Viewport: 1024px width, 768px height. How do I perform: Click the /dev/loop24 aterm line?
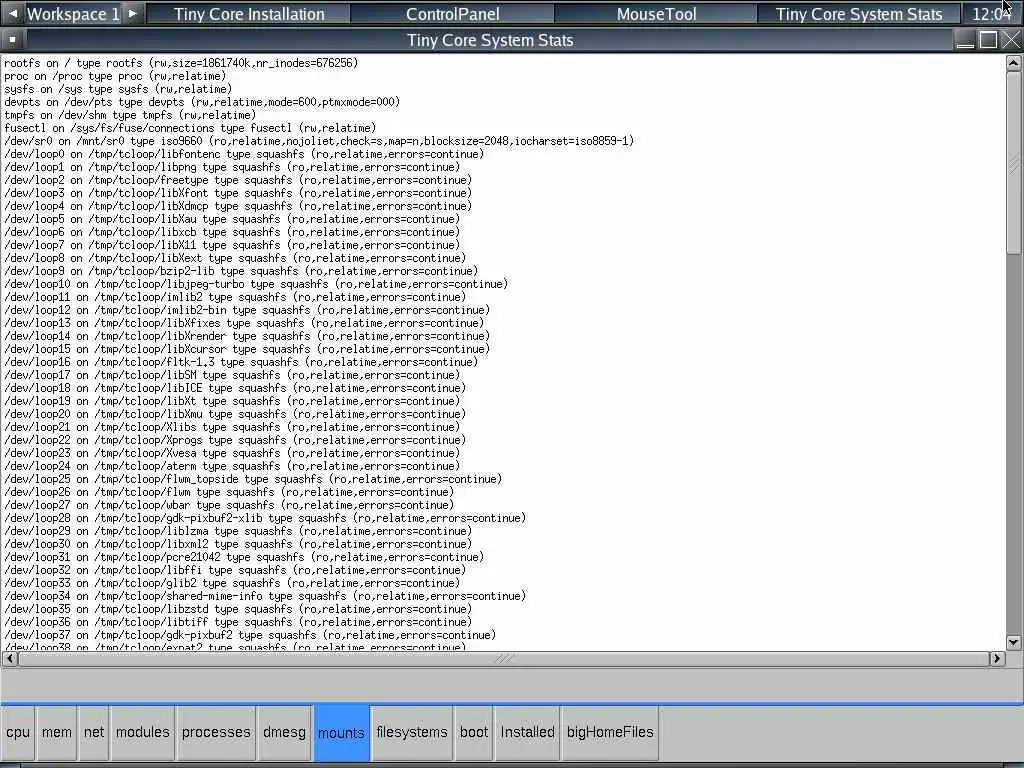[x=232, y=466]
